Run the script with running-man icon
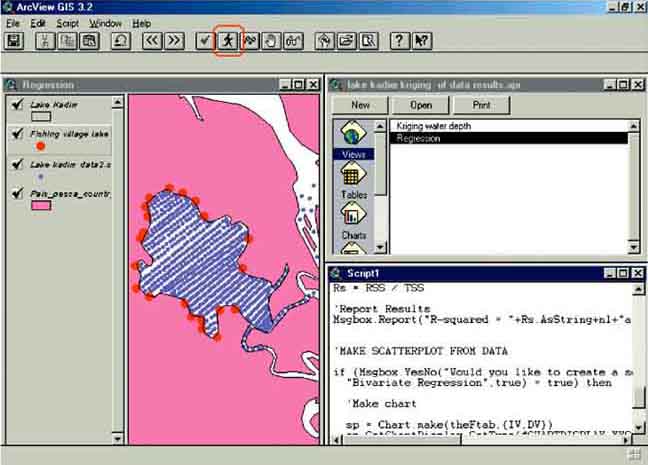This screenshot has width=648, height=465. (228, 41)
